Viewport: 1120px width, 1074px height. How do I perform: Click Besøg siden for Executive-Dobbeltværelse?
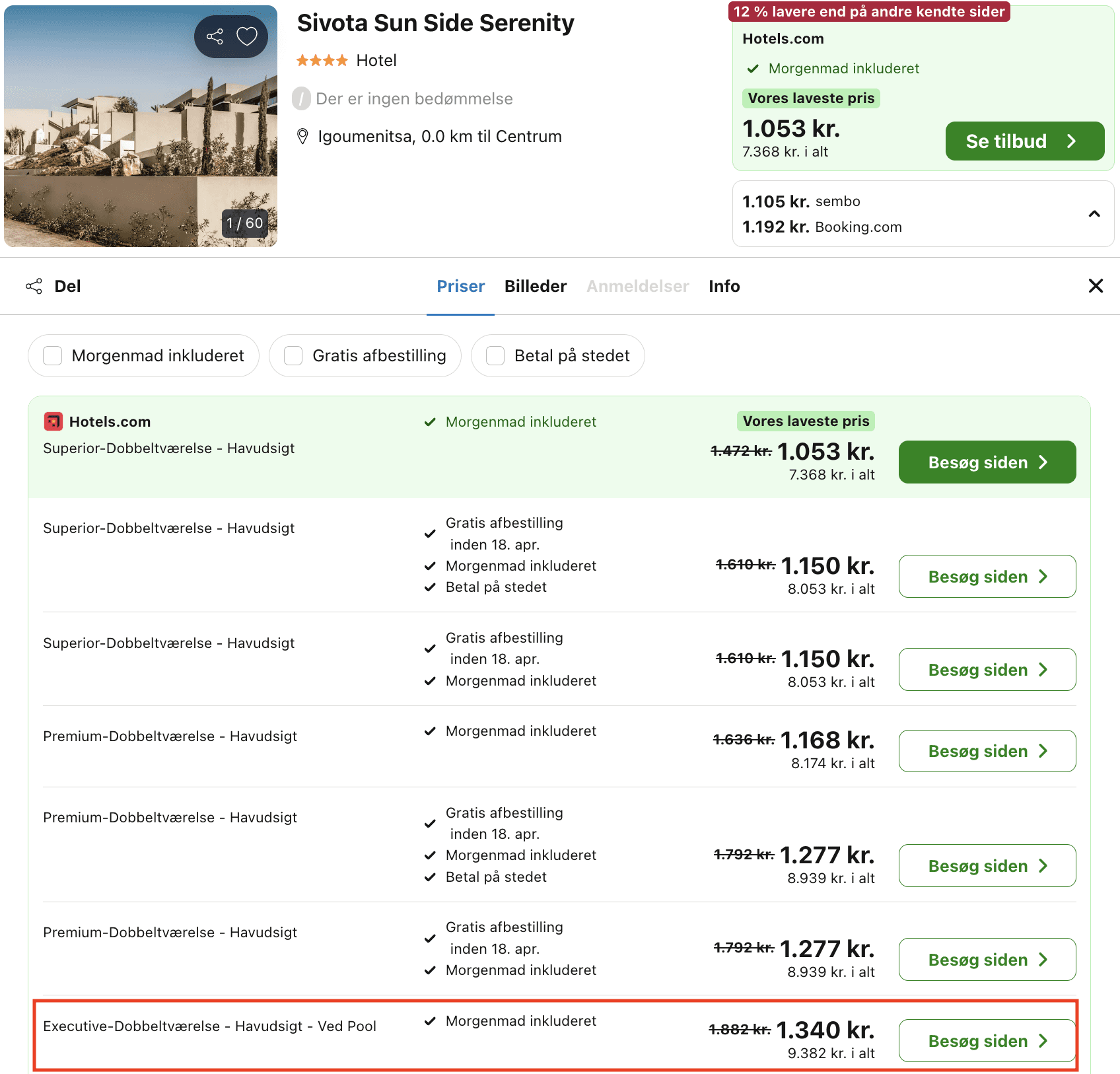click(x=987, y=1041)
